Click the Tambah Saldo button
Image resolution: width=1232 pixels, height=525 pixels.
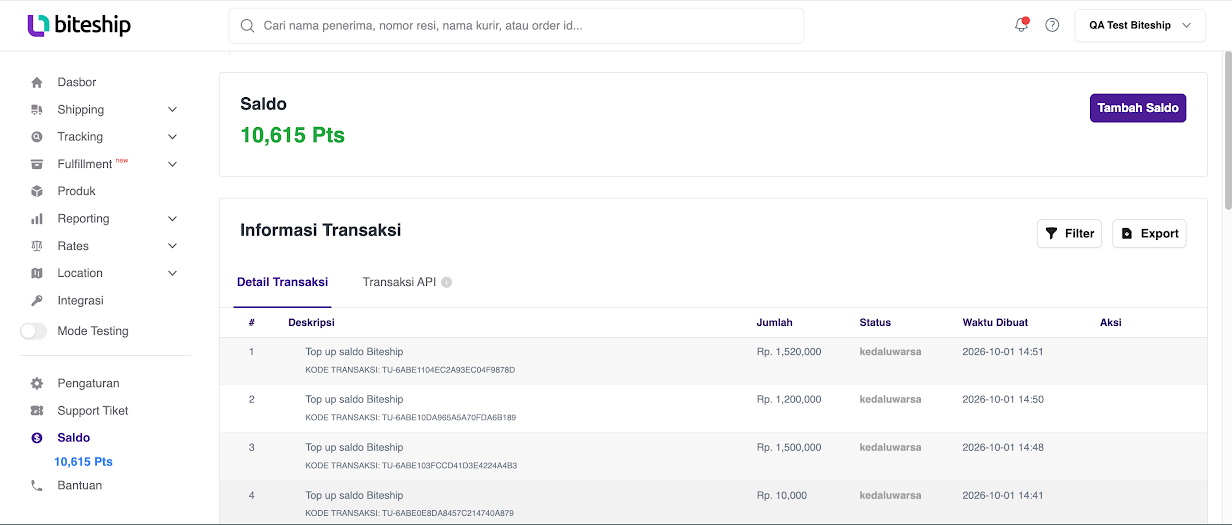1138,108
